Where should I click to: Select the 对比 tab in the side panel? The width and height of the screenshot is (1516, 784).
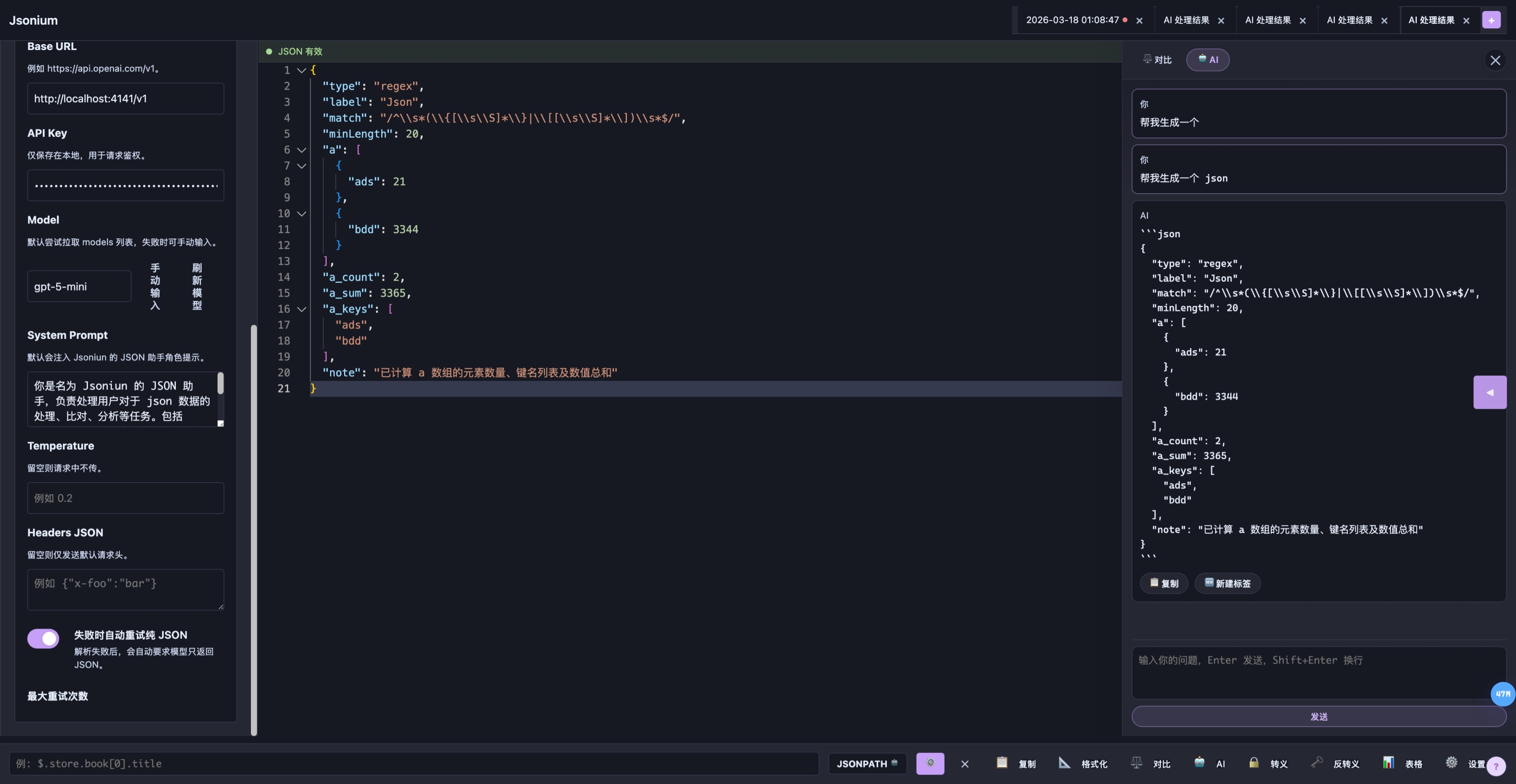click(1158, 60)
